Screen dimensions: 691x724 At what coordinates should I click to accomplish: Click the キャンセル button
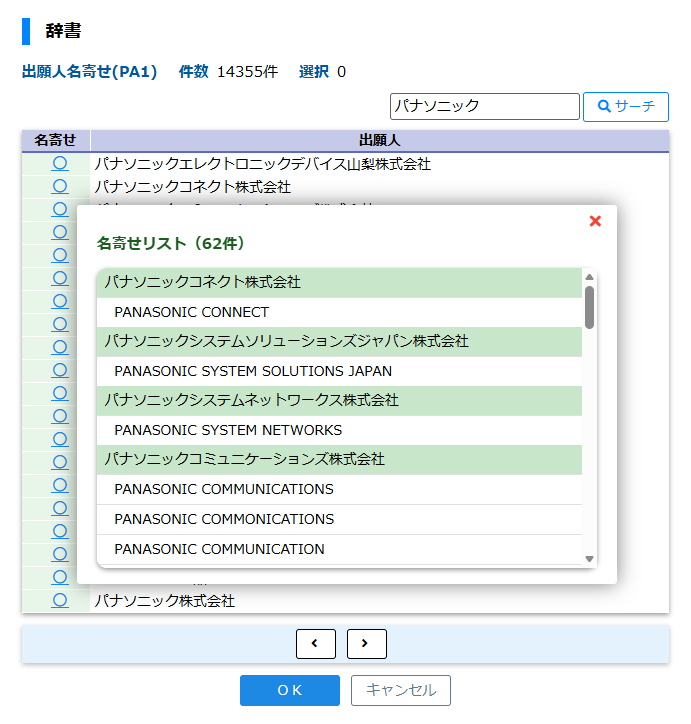(x=401, y=690)
